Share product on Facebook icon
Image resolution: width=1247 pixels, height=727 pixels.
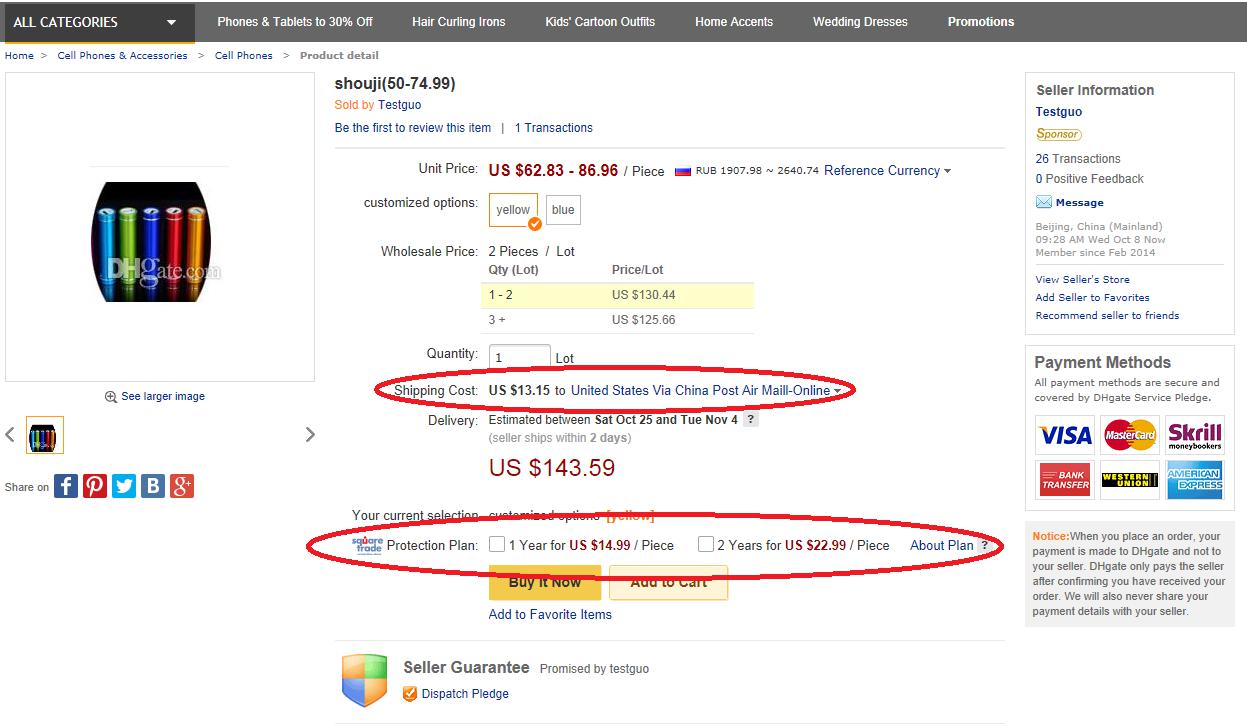(66, 486)
